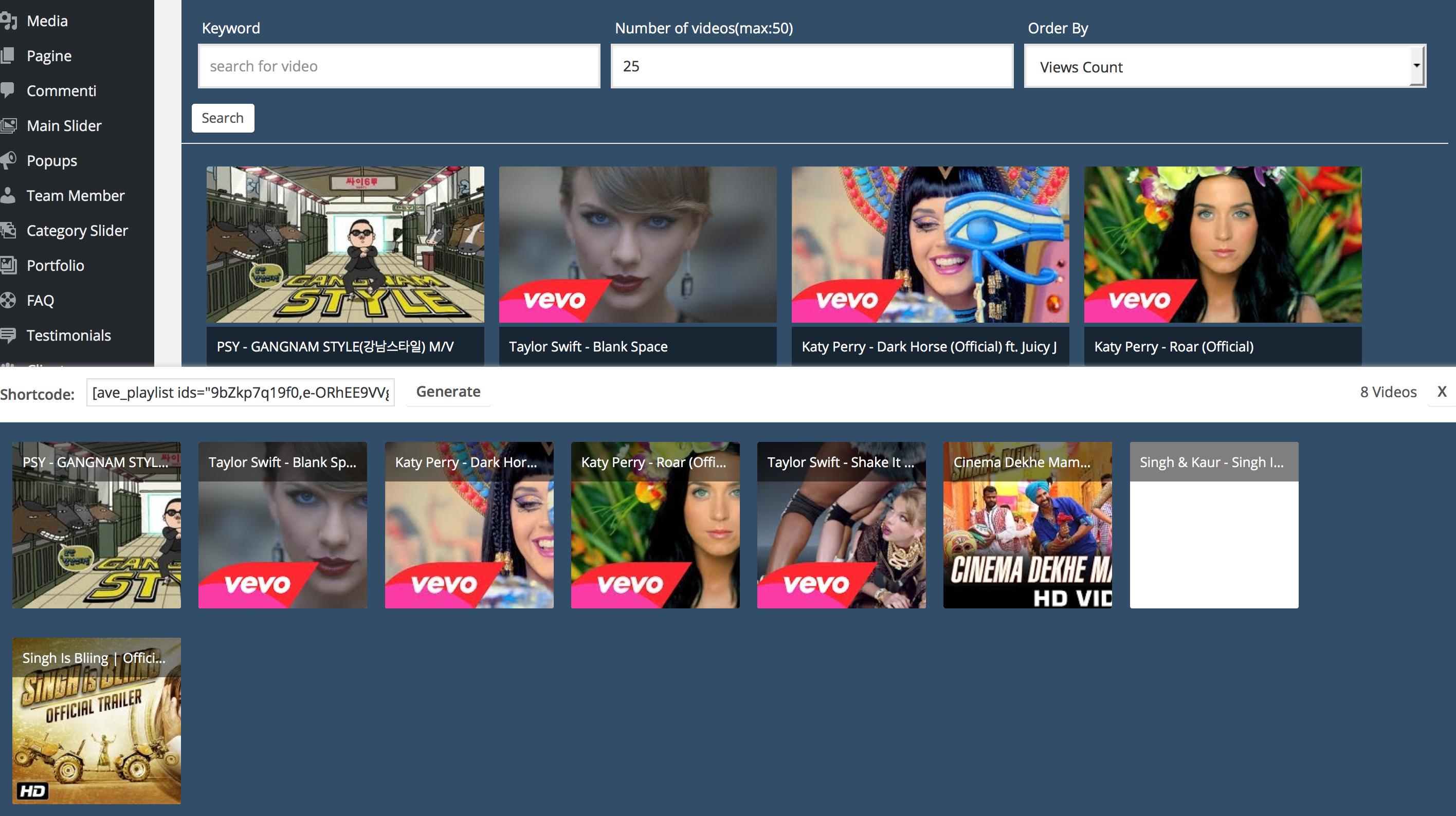1456x816 pixels.
Task: Click the Category Slider icon
Action: point(8,230)
